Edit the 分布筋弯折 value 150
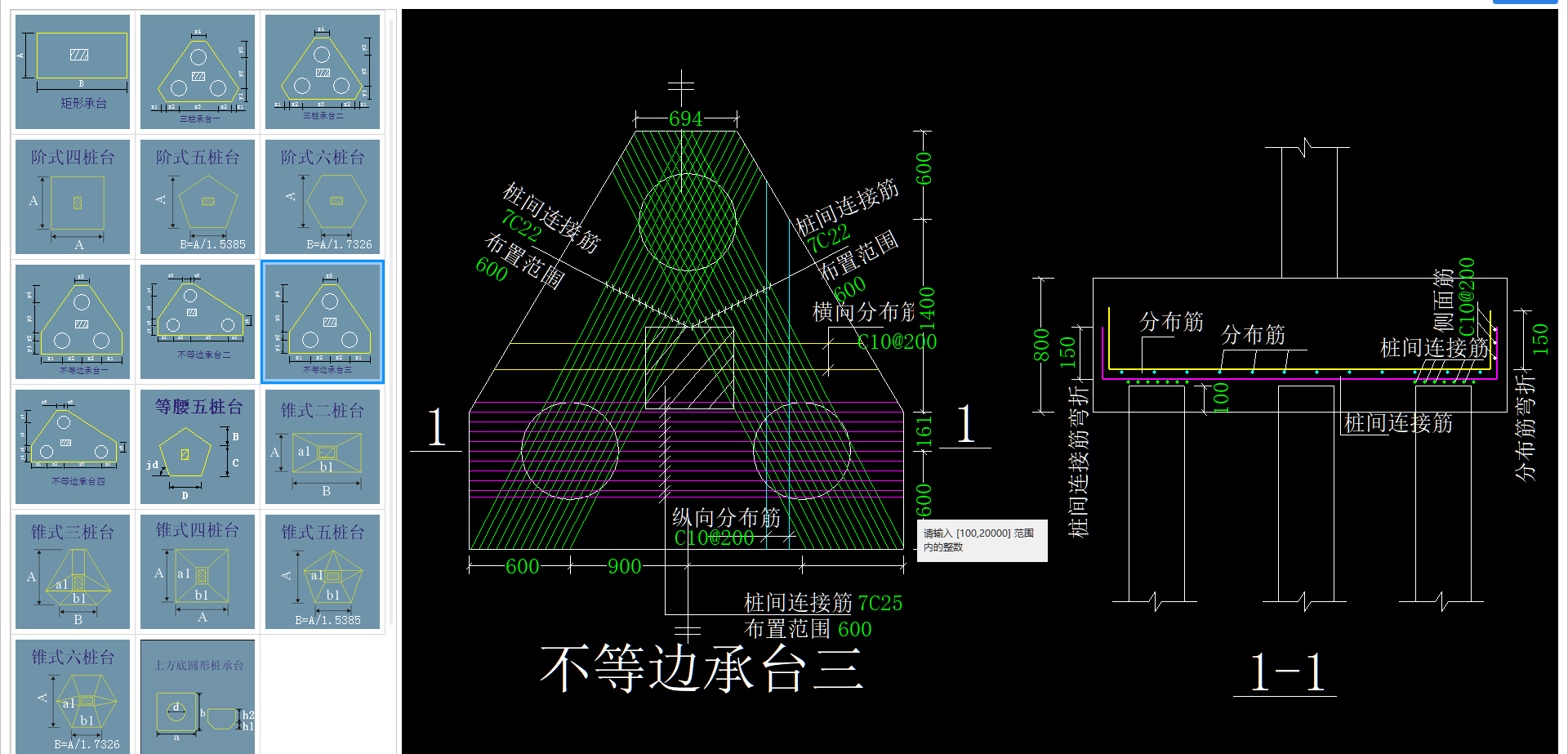The width and height of the screenshot is (1568, 754). point(1540,339)
